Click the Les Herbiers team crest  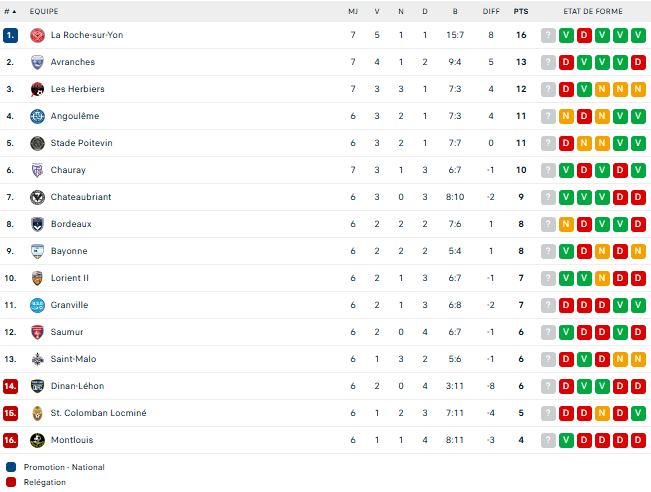[x=38, y=89]
